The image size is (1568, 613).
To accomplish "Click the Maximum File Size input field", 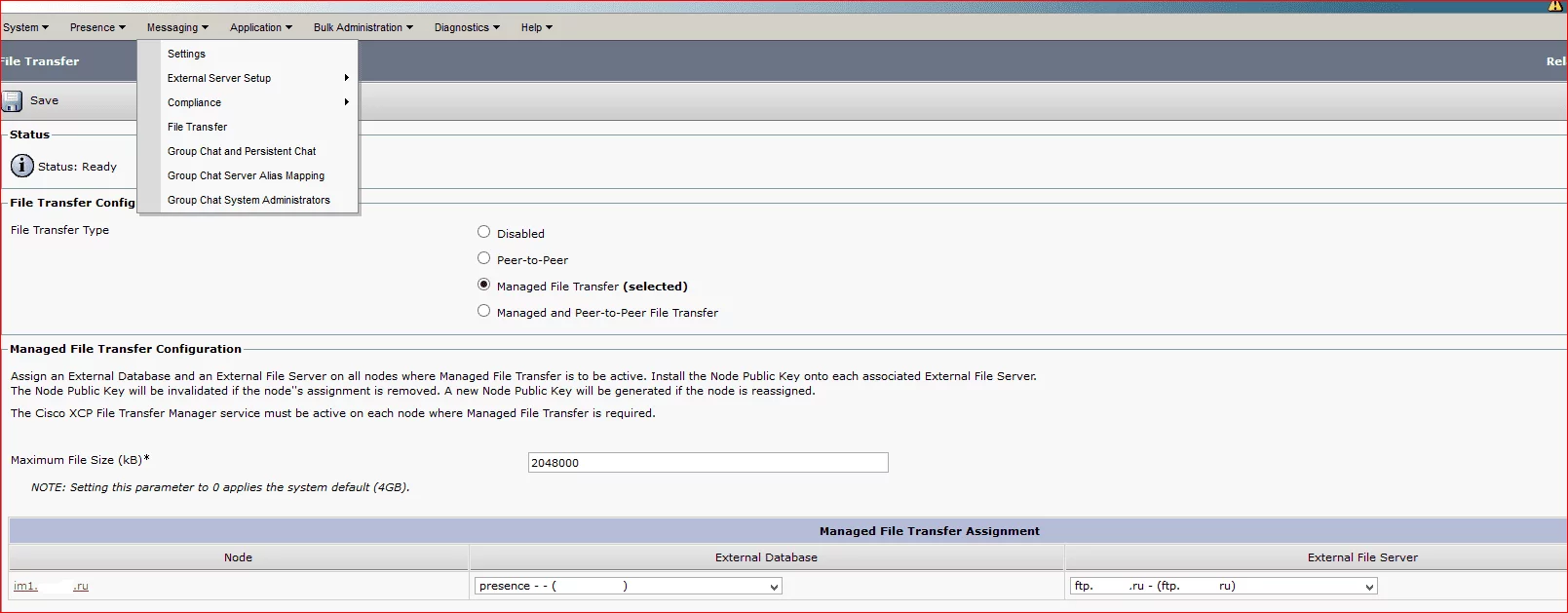I will point(708,463).
